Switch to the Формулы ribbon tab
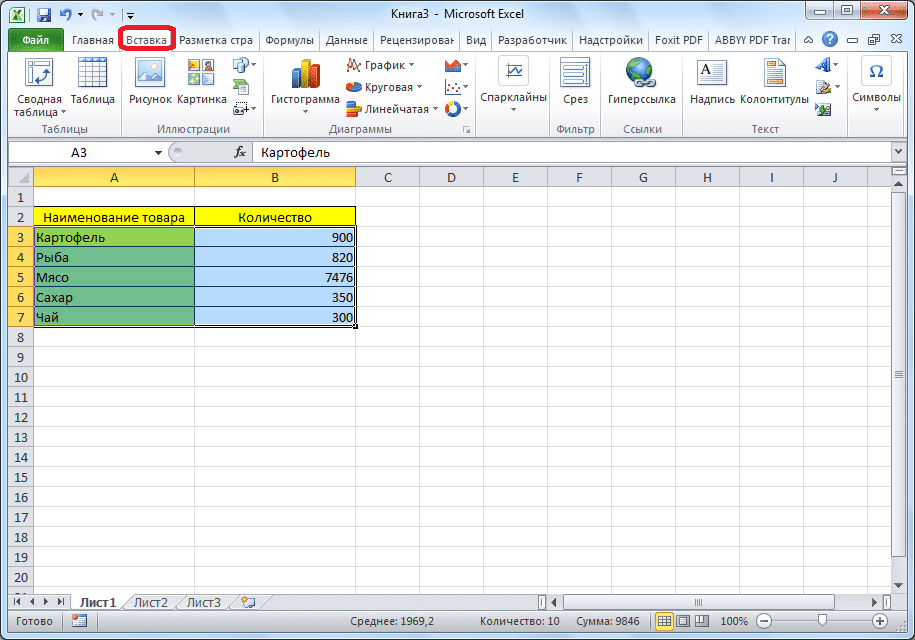Image resolution: width=915 pixels, height=640 pixels. [289, 40]
